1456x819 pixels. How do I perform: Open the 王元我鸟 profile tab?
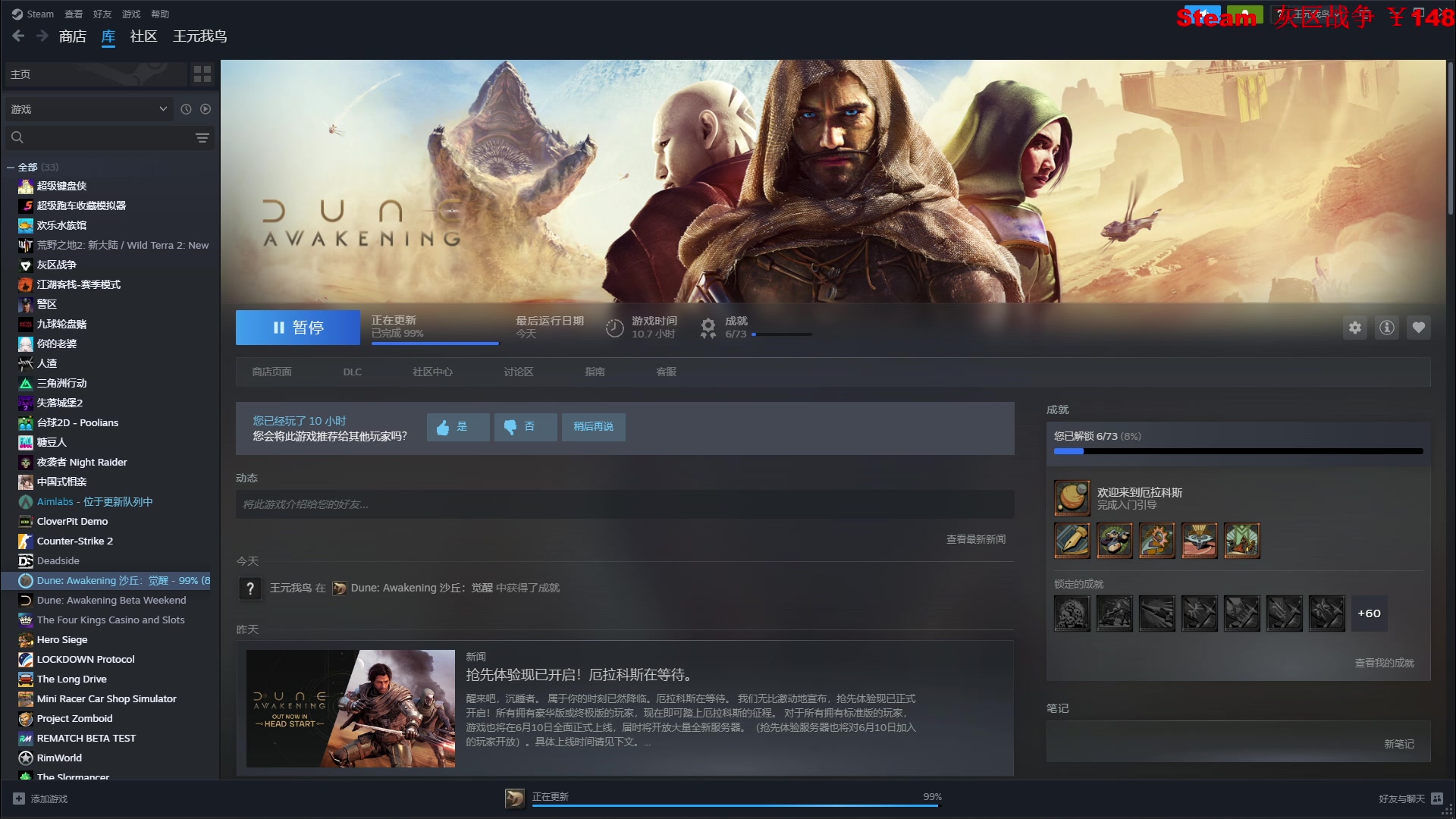pos(200,36)
